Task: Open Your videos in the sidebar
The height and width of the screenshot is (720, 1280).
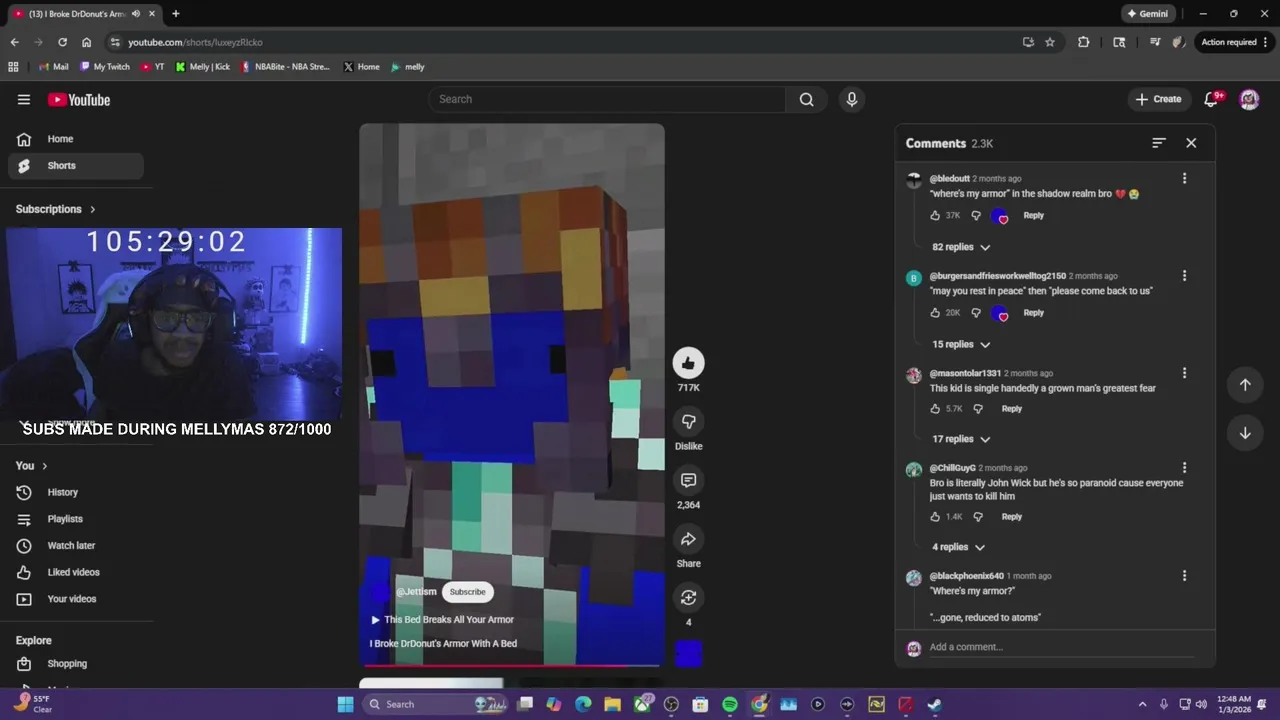Action: tap(76, 599)
